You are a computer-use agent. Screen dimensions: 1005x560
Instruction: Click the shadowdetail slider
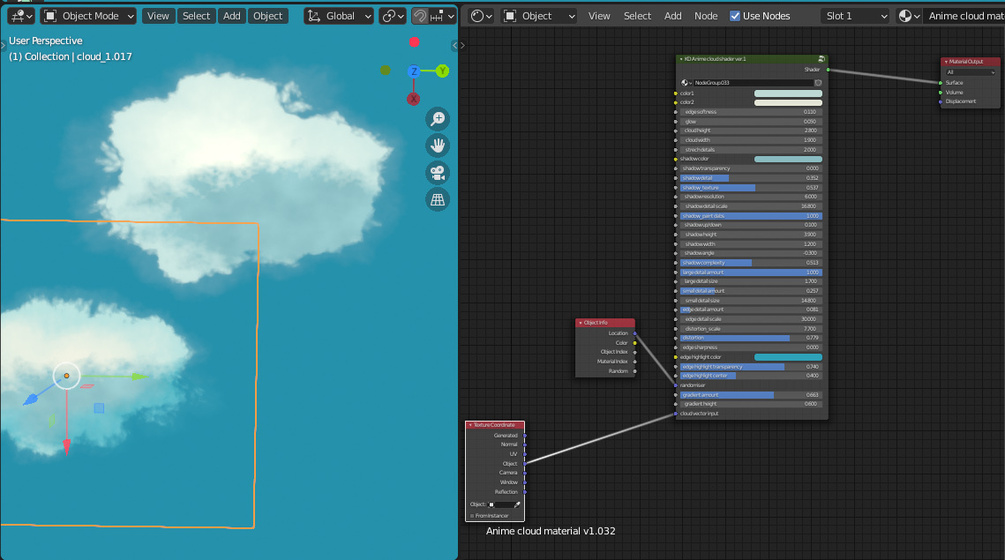pos(751,178)
